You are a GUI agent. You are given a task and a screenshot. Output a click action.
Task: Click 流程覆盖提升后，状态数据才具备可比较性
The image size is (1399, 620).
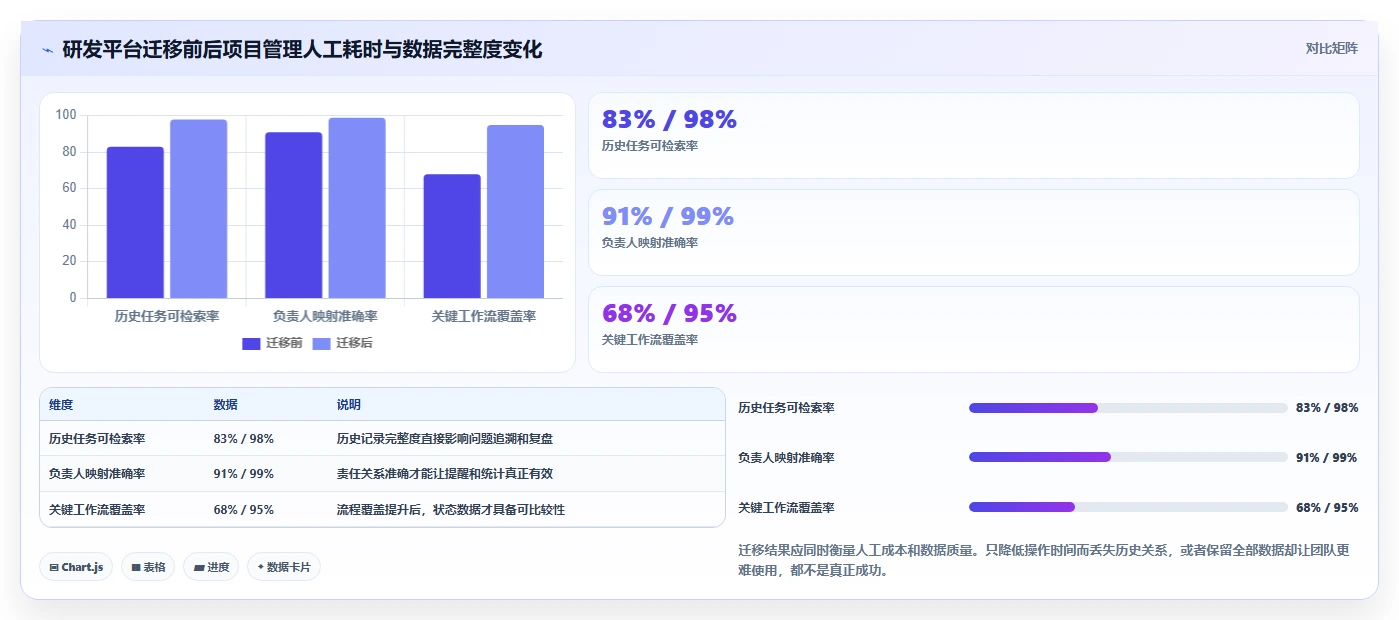tap(451, 510)
